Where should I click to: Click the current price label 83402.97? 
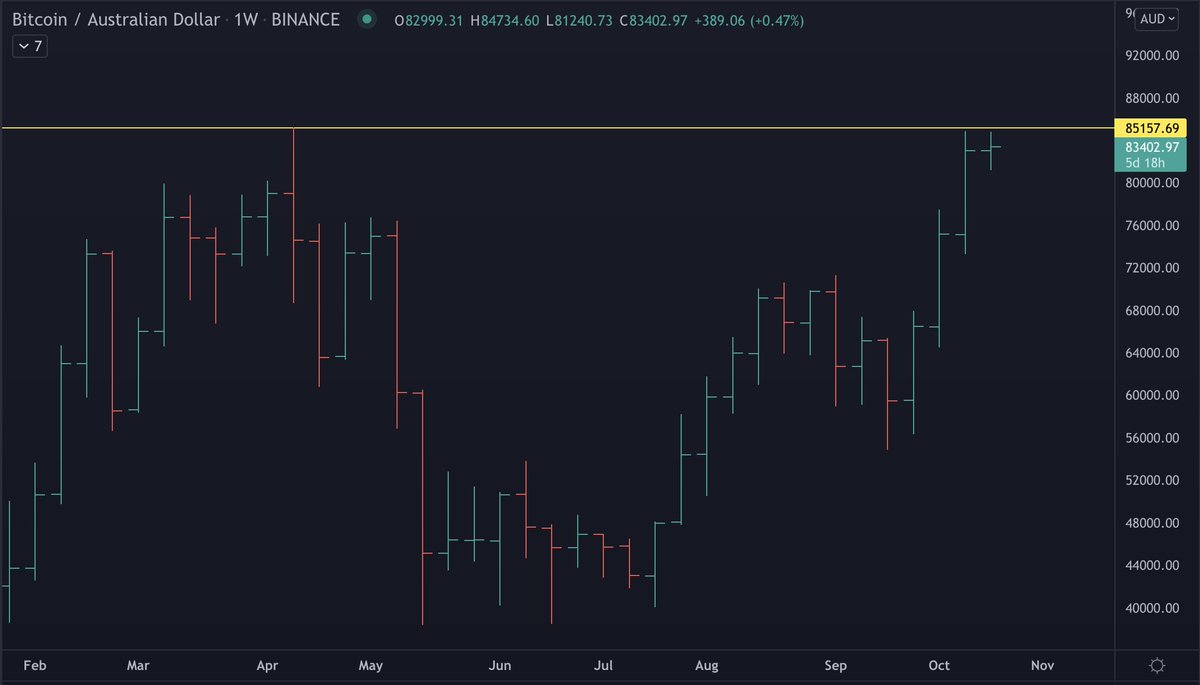coord(1151,146)
